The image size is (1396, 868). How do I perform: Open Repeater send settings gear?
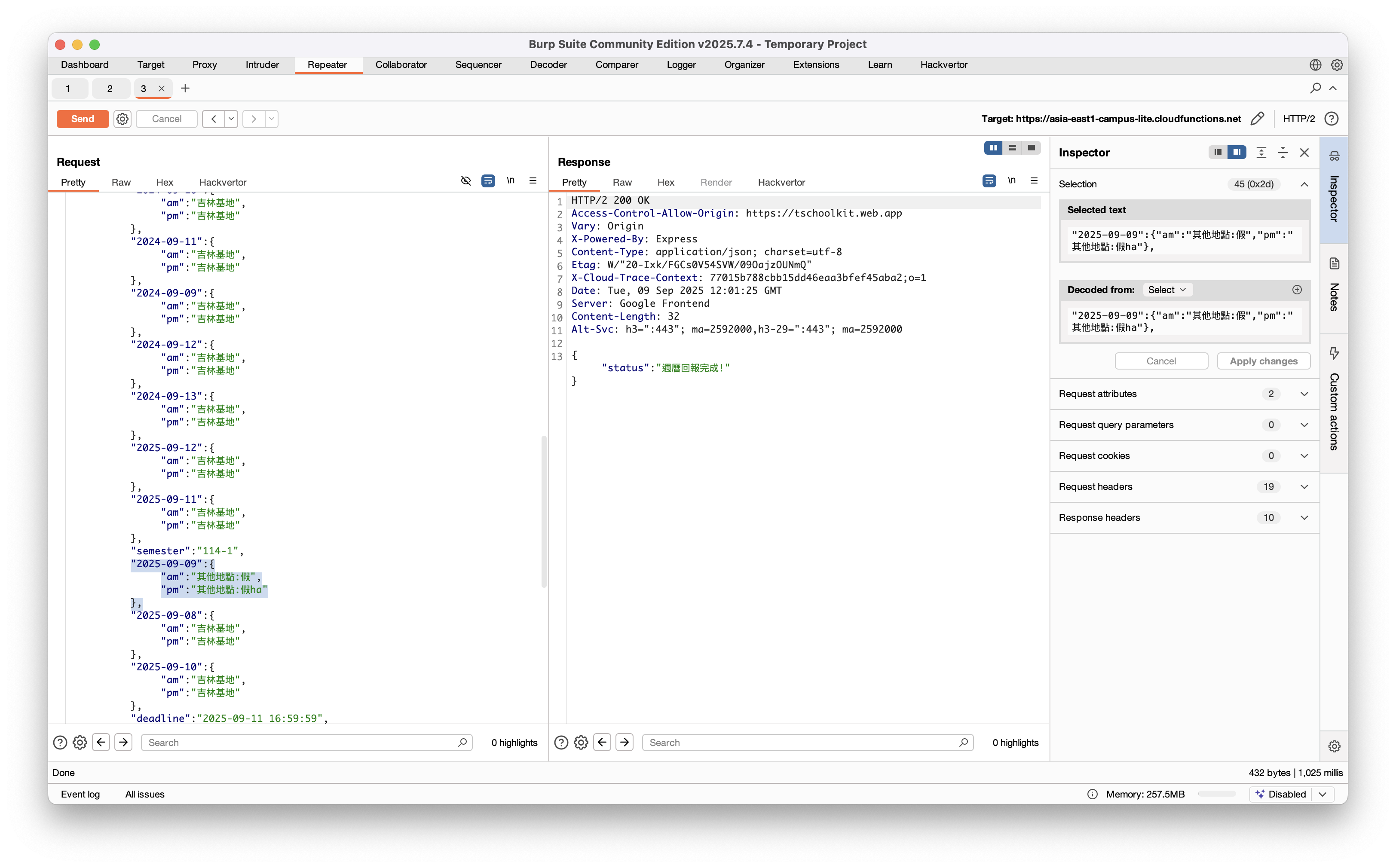pyautogui.click(x=122, y=119)
